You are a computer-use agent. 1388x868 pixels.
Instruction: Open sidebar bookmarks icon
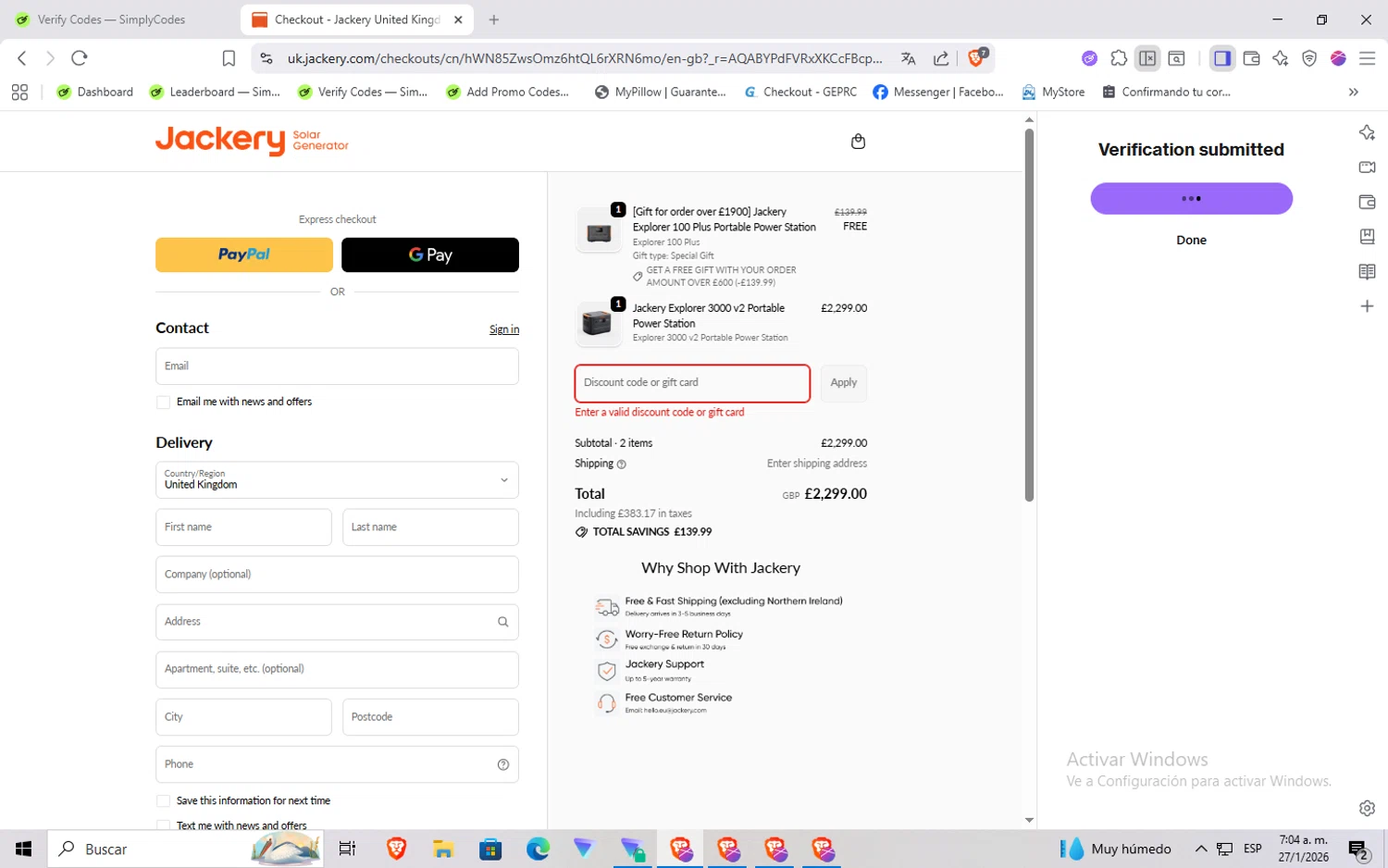[1367, 236]
